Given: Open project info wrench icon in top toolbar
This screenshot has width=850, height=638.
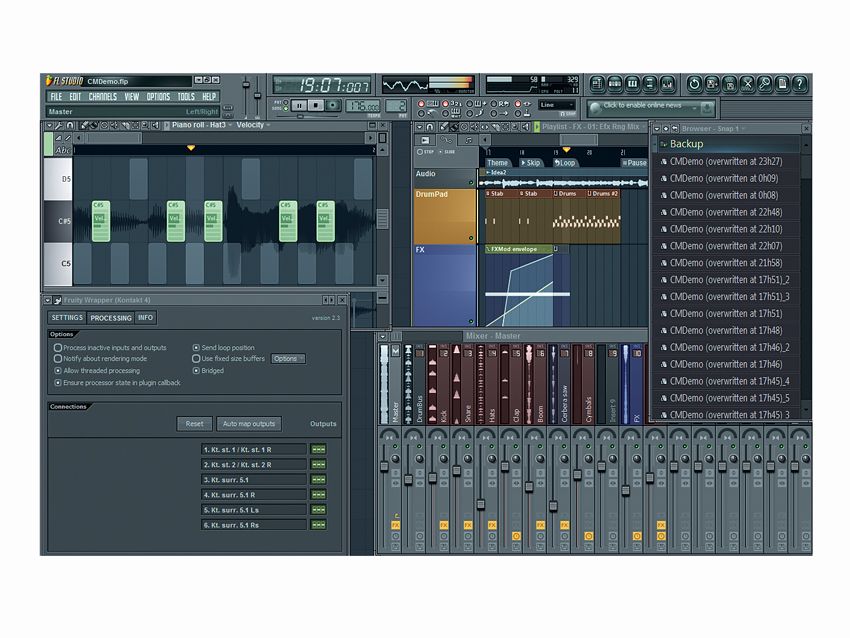Looking at the screenshot, I should 764,84.
